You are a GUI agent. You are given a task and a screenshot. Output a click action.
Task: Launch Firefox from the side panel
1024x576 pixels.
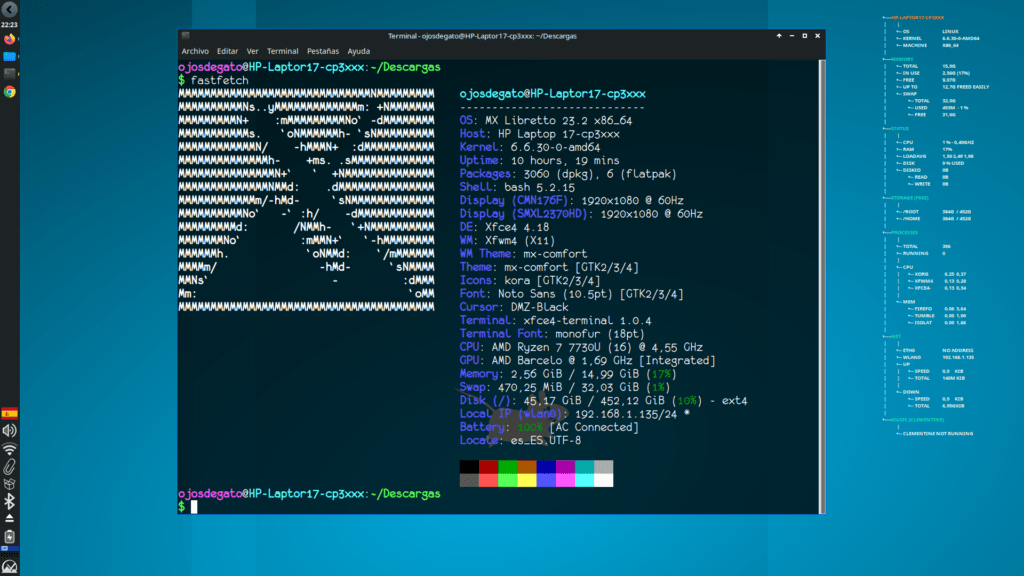pyautogui.click(x=9, y=39)
